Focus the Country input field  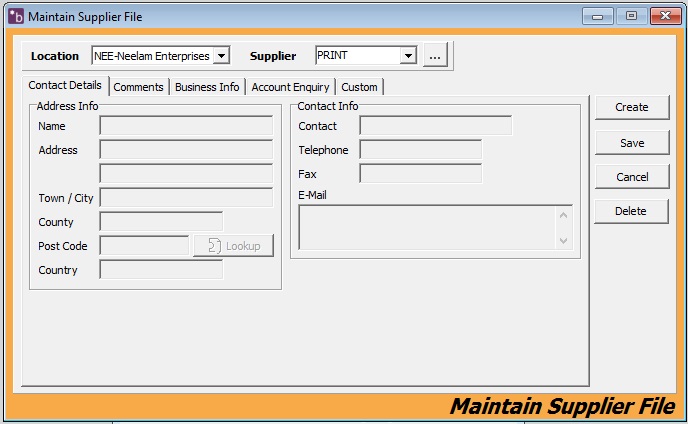[161, 269]
